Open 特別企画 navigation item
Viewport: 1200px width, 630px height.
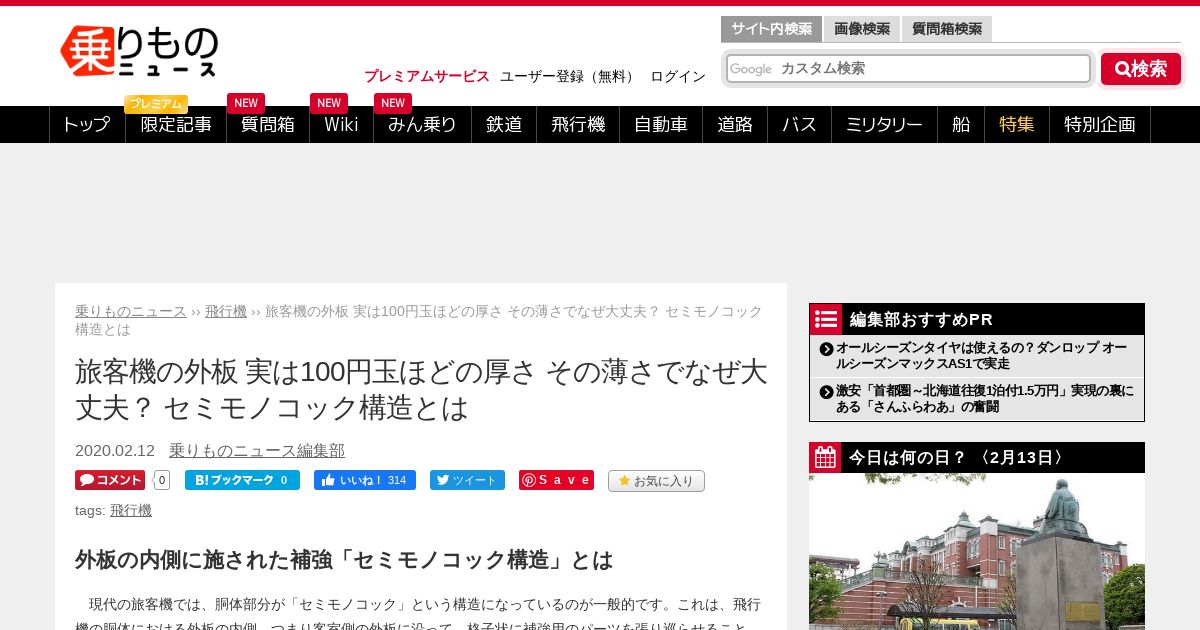[1100, 124]
